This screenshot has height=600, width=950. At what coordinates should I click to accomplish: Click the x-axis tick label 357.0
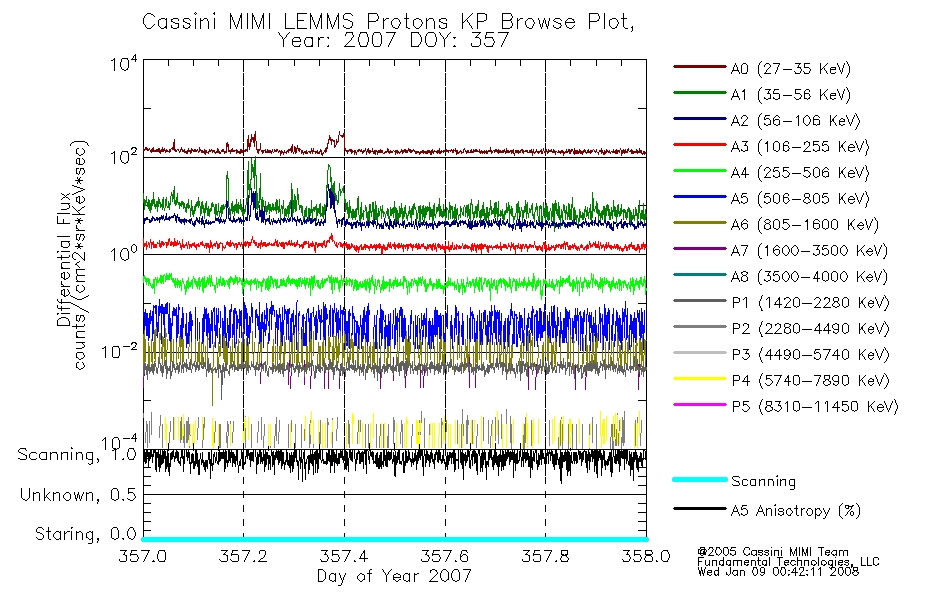142,556
